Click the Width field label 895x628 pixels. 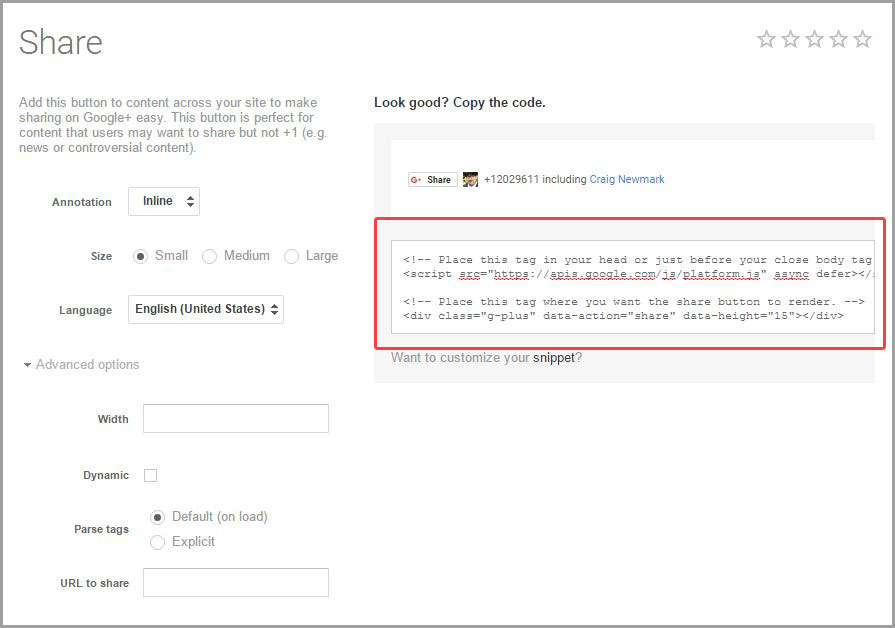(x=113, y=419)
